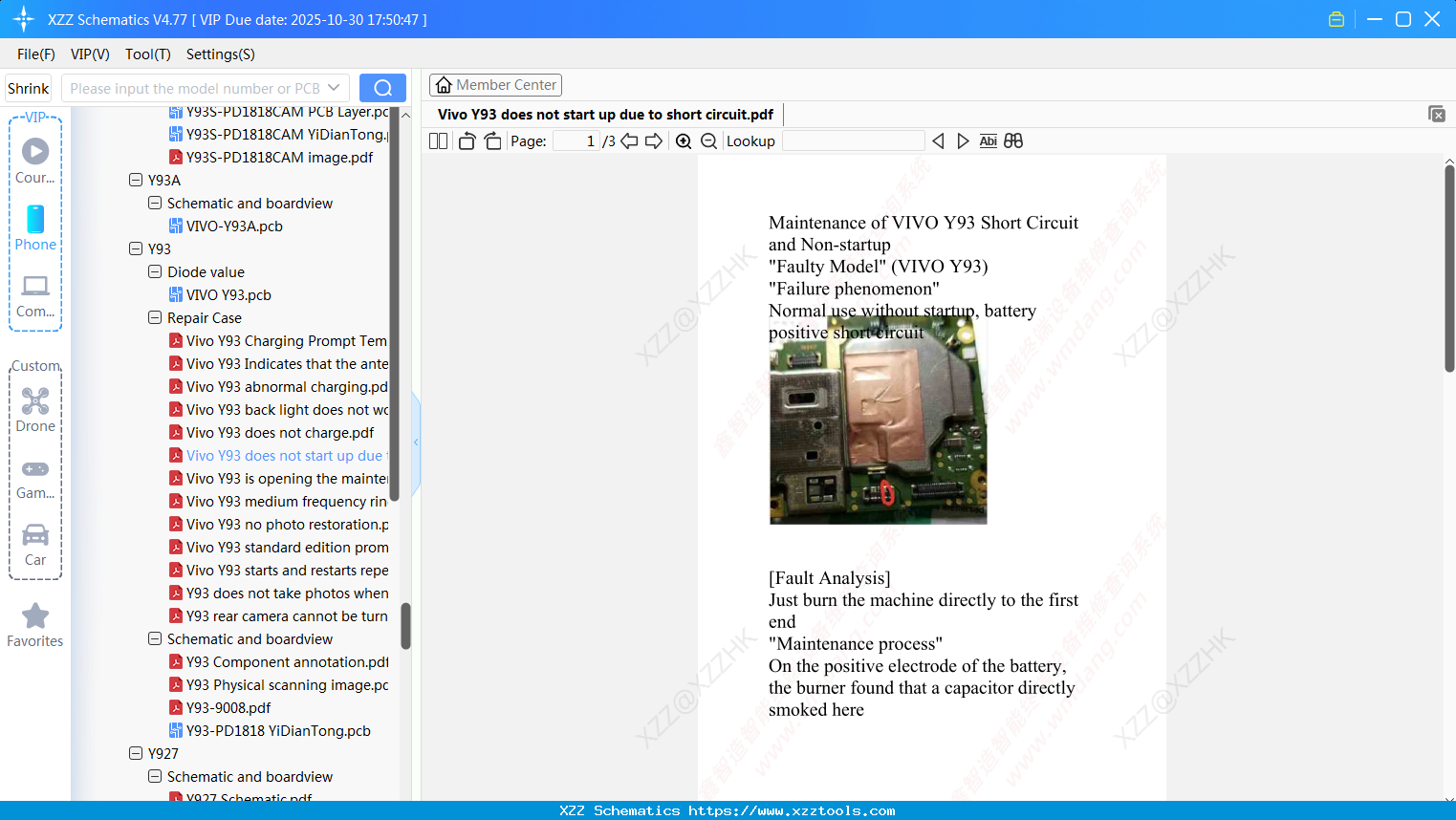1456x820 pixels.
Task: Click the Abi text tool icon
Action: [989, 141]
